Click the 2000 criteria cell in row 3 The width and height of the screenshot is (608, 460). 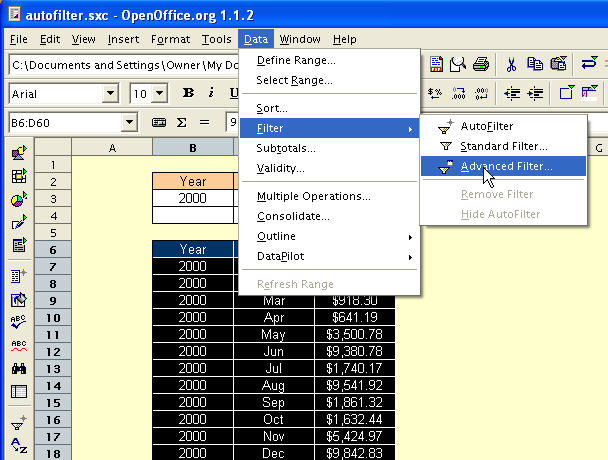[x=193, y=198]
